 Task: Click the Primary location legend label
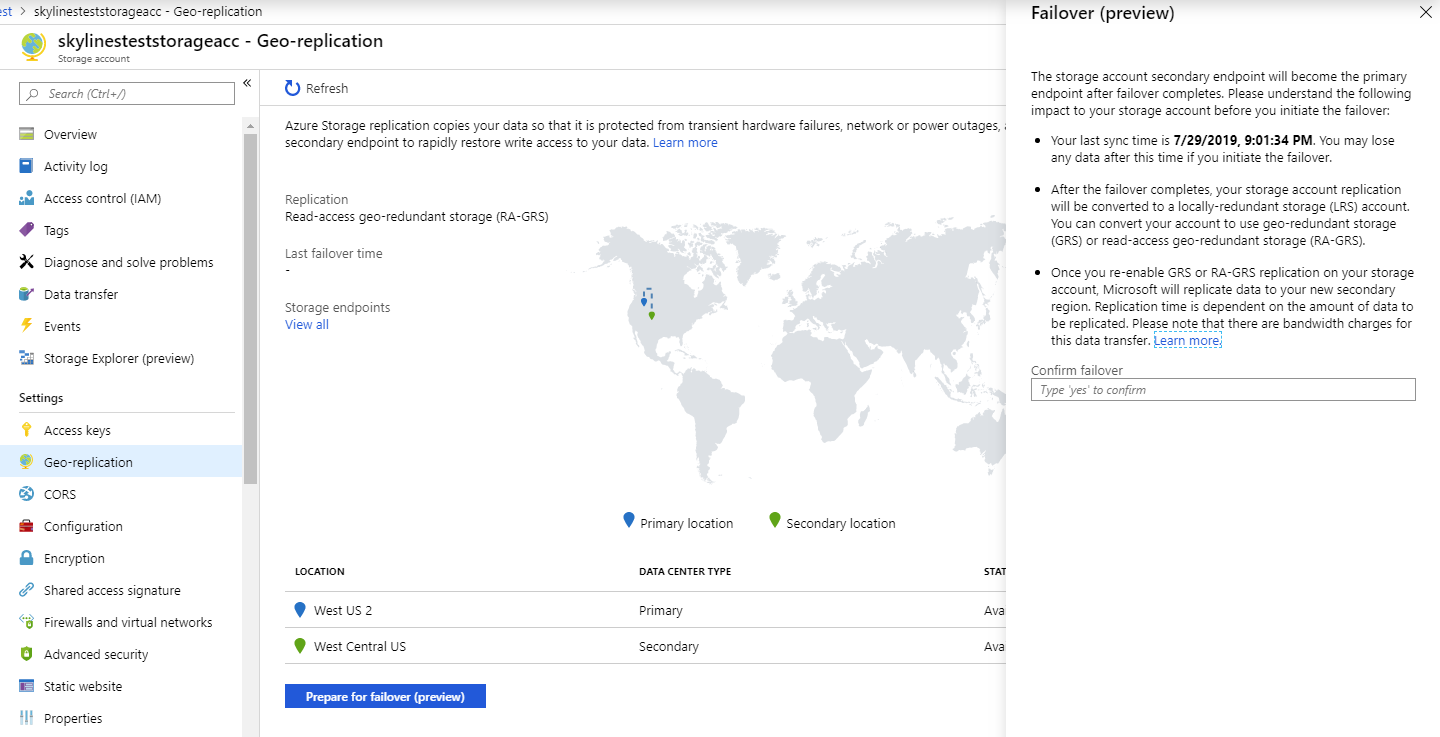(x=687, y=523)
